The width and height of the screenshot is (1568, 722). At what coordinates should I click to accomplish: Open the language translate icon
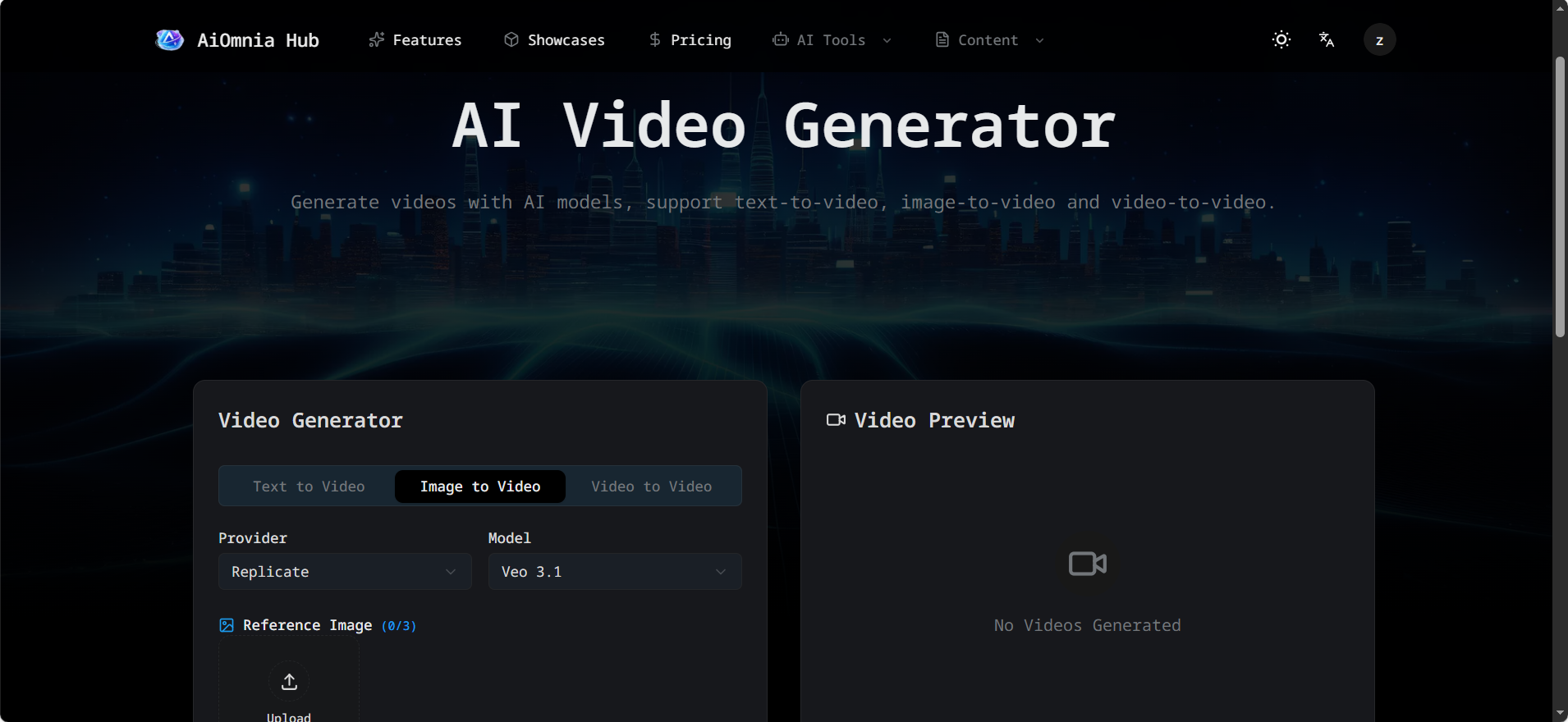(1327, 39)
